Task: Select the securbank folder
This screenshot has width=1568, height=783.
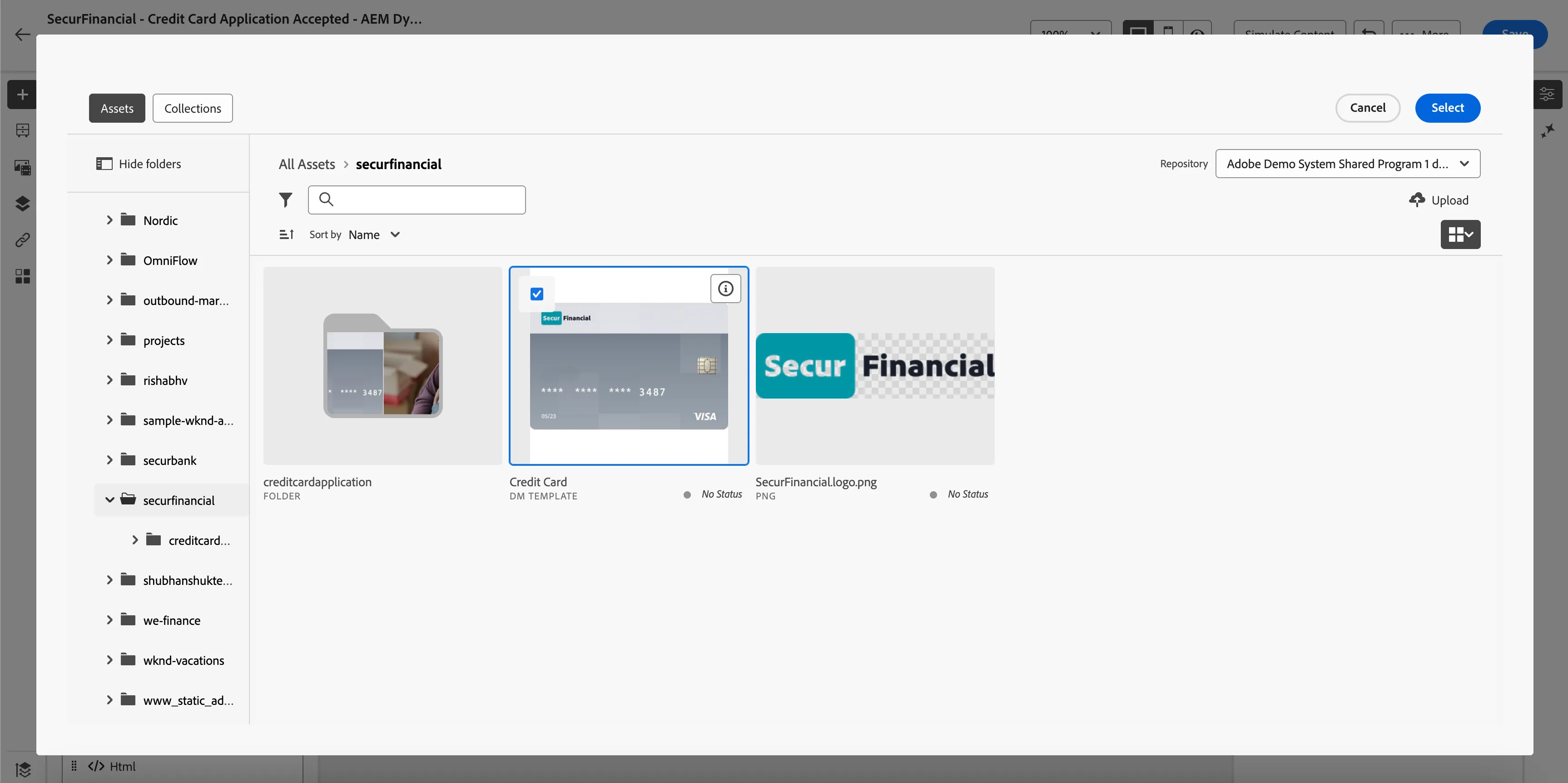Action: (170, 460)
